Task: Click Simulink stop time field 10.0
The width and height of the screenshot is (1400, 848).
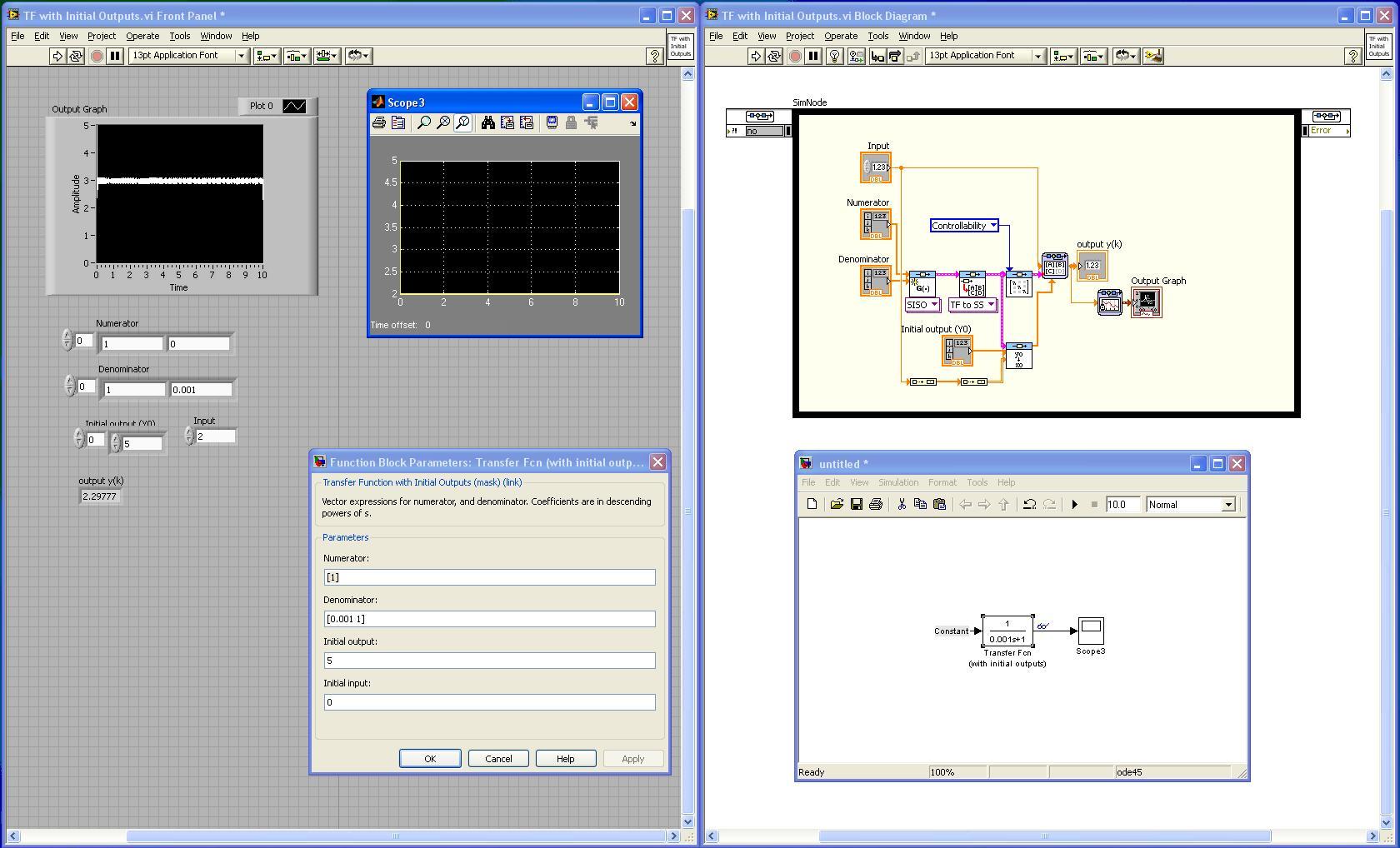Action: [x=1122, y=505]
